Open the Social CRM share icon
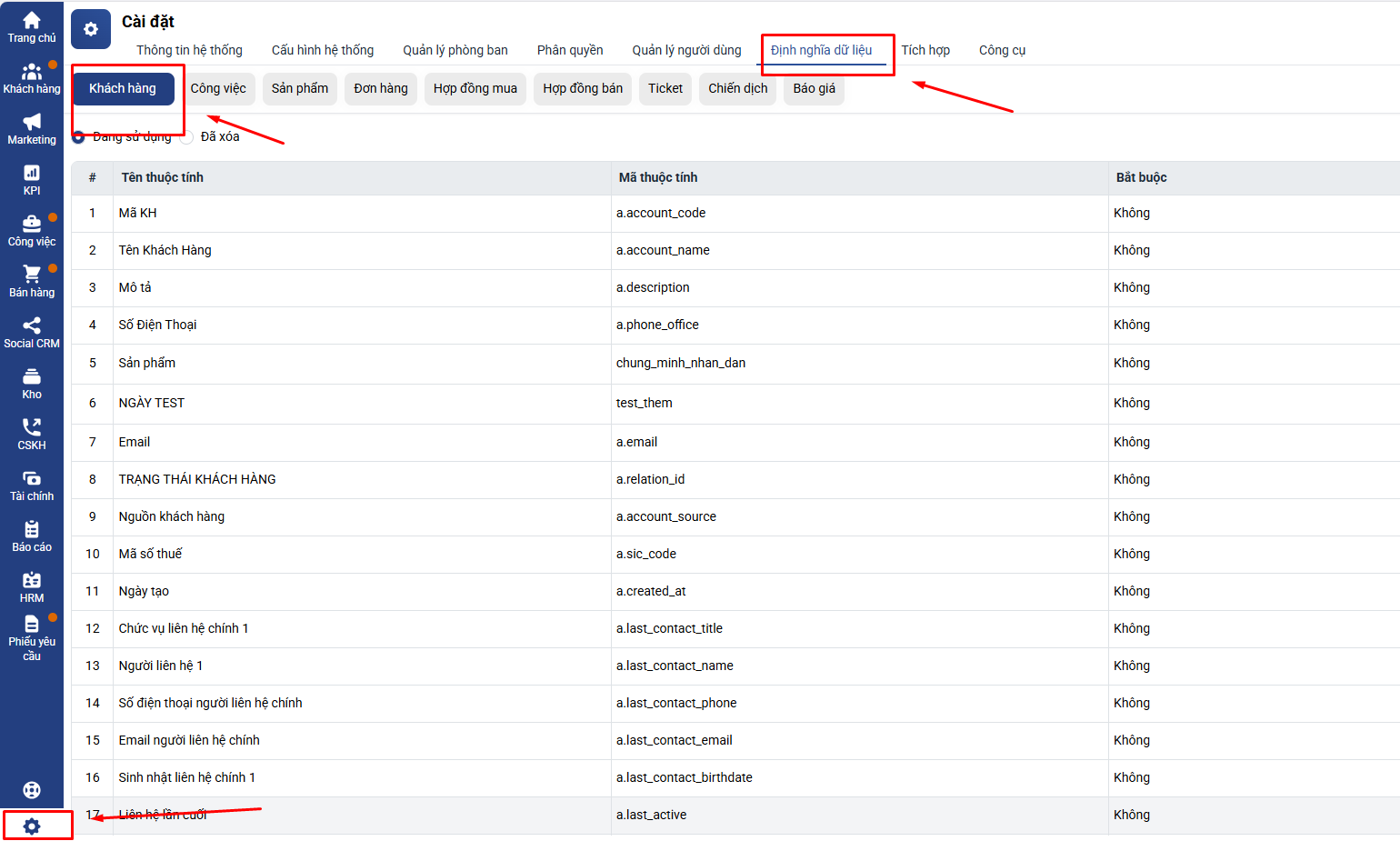The width and height of the screenshot is (1400, 841). click(x=32, y=332)
